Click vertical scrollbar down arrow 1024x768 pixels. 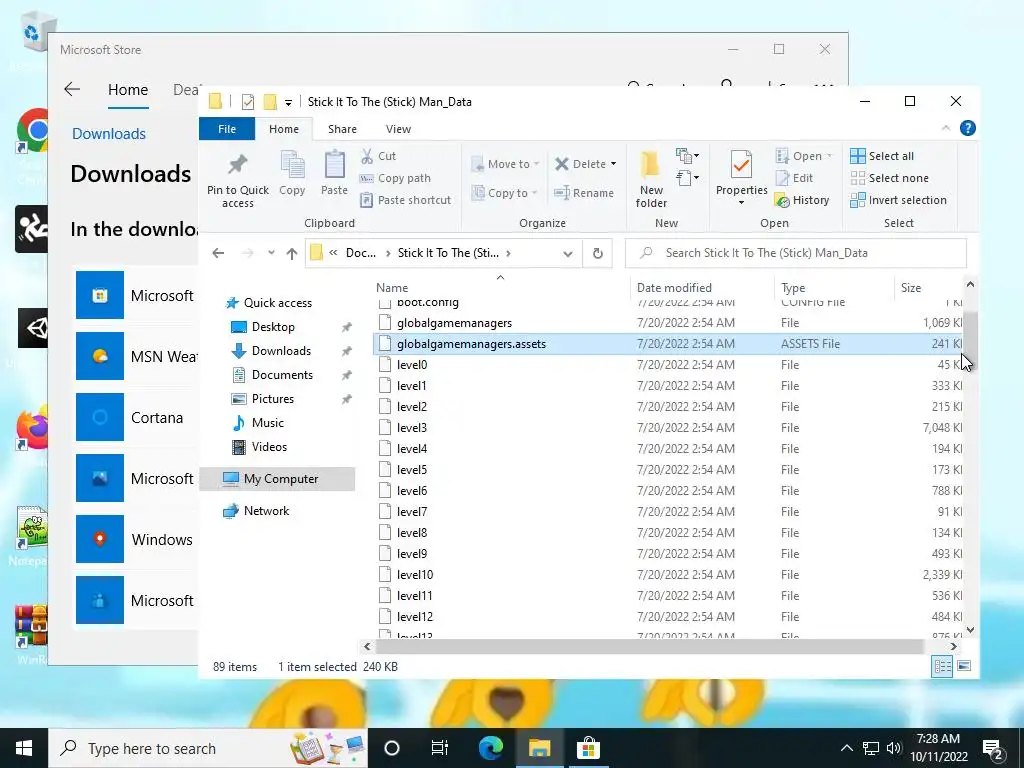click(x=970, y=630)
